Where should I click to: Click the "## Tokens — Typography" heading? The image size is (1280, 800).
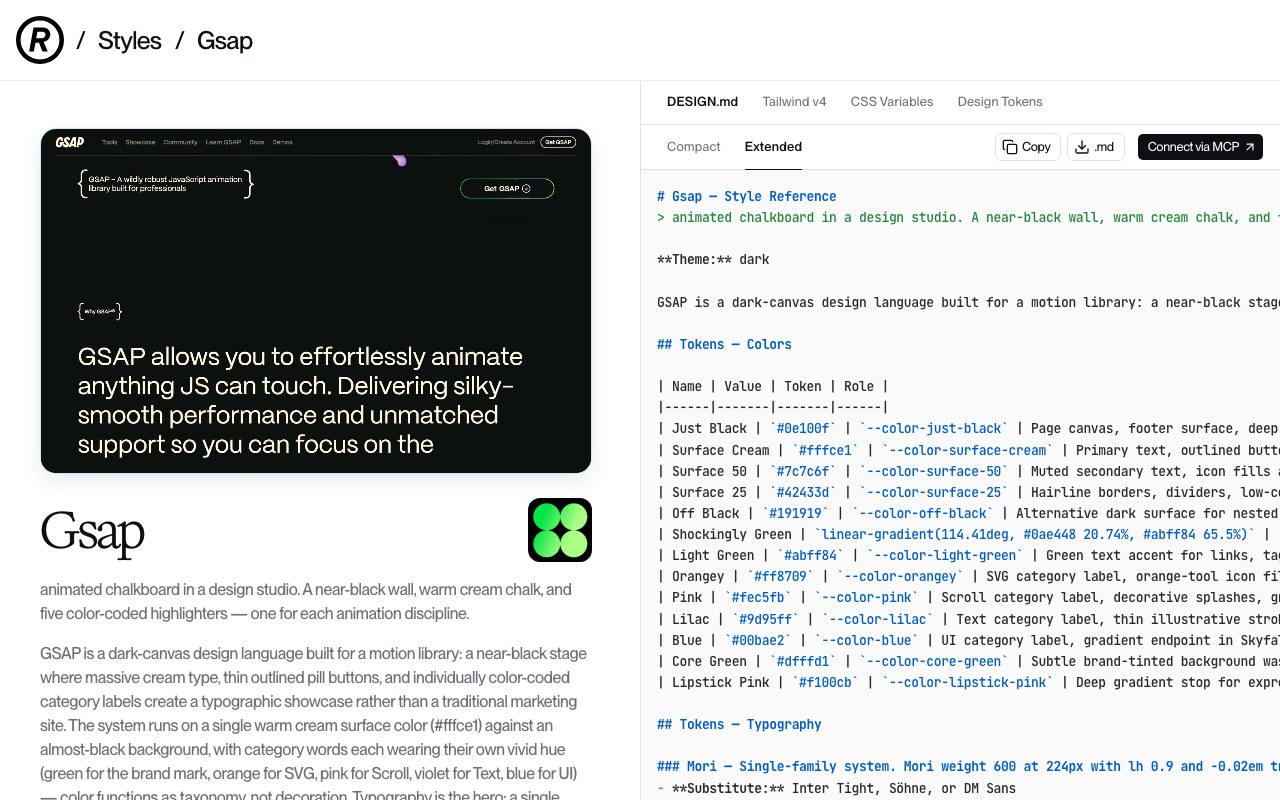click(x=739, y=725)
